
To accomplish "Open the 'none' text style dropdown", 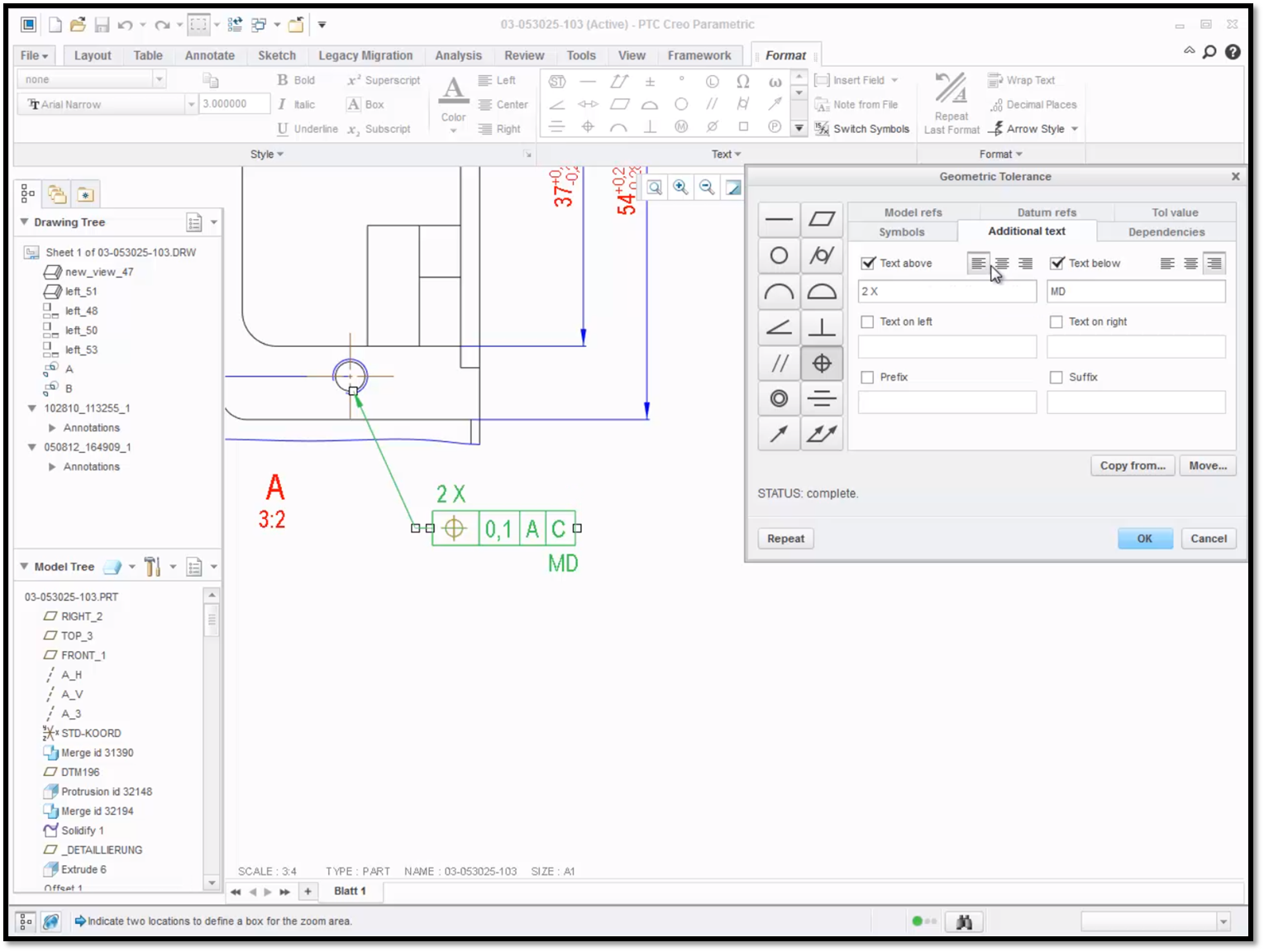I will point(159,79).
